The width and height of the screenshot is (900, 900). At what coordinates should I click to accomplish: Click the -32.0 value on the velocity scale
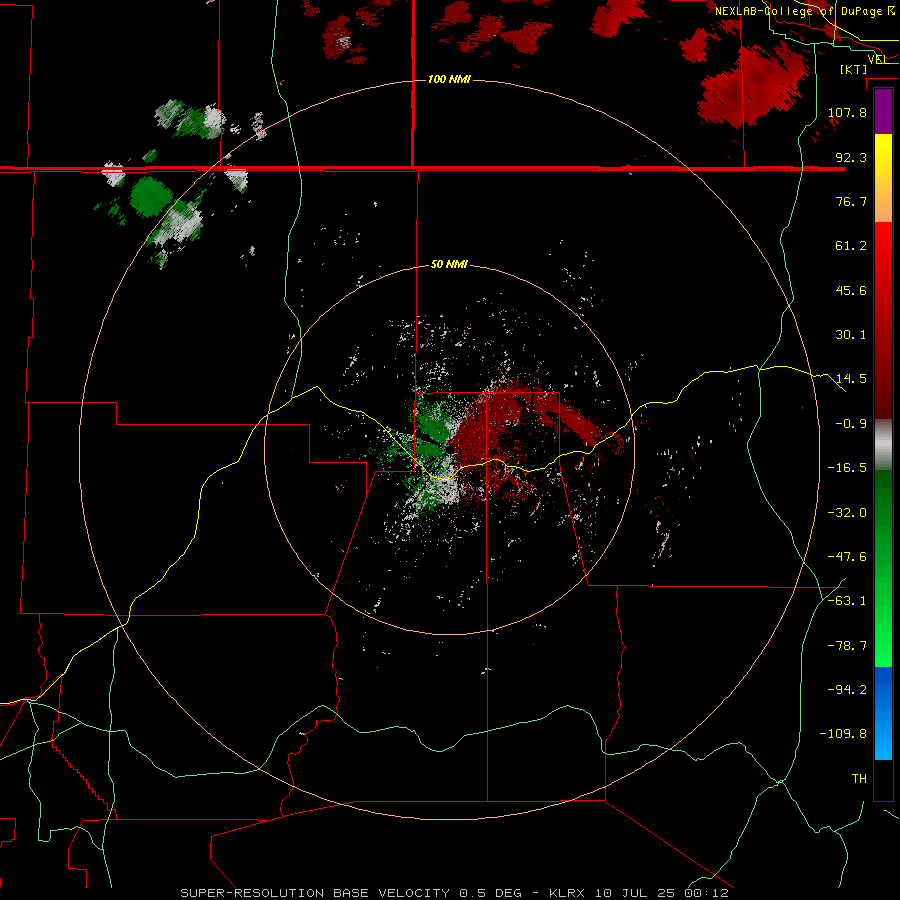tap(847, 513)
